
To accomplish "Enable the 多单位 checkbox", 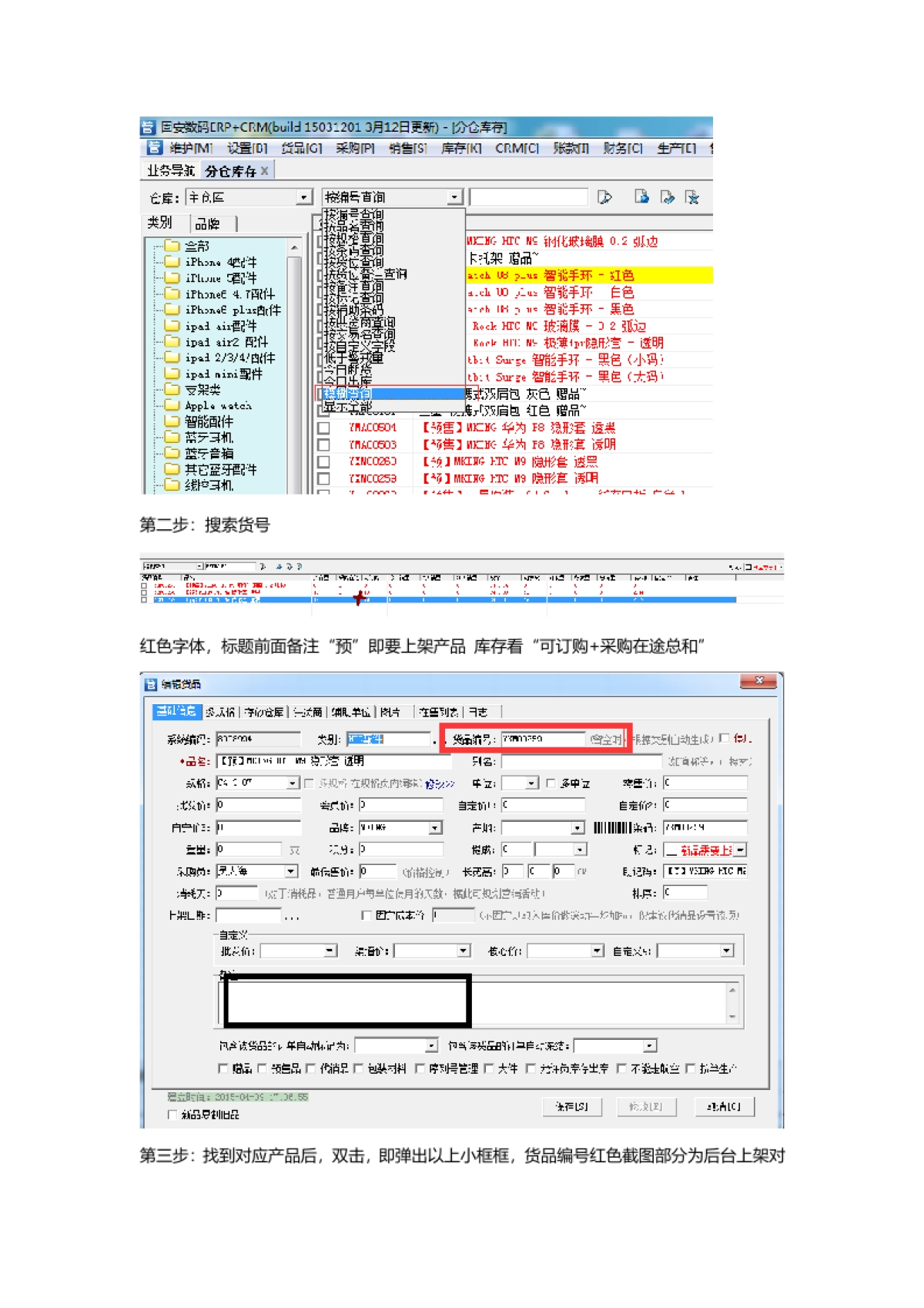I will tap(551, 783).
